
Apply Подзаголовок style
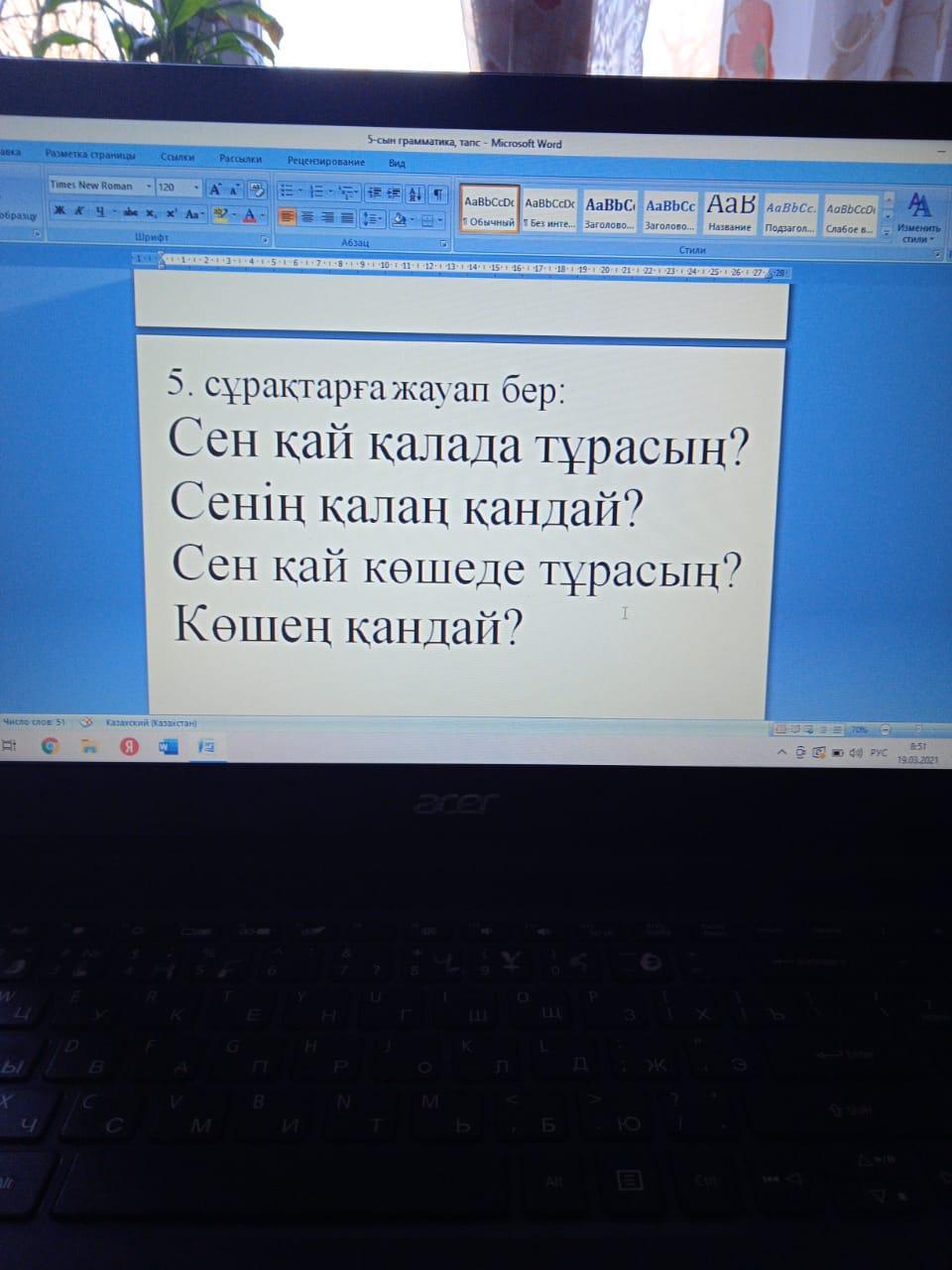coord(790,215)
